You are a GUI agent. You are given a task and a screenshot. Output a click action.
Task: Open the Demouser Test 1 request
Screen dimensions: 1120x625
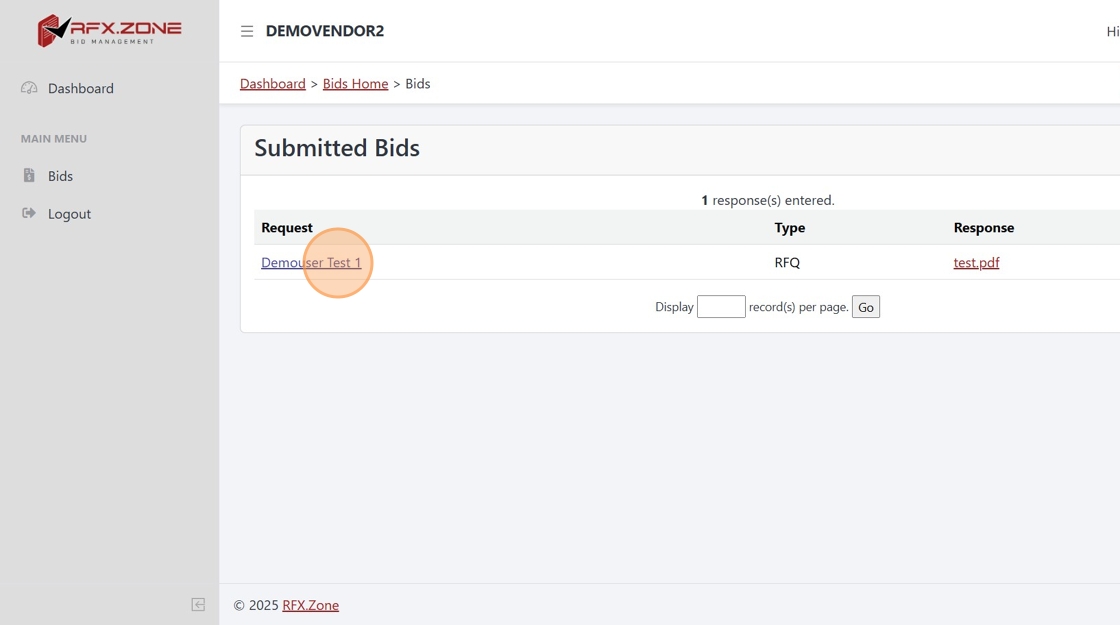tap(311, 263)
